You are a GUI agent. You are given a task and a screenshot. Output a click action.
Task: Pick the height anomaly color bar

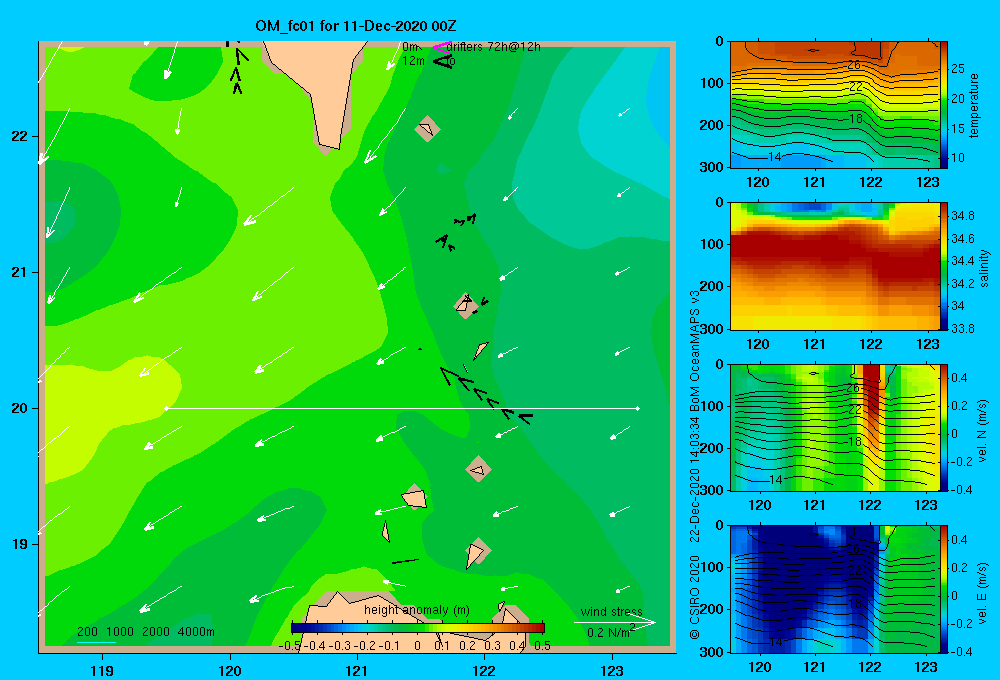coord(418,628)
